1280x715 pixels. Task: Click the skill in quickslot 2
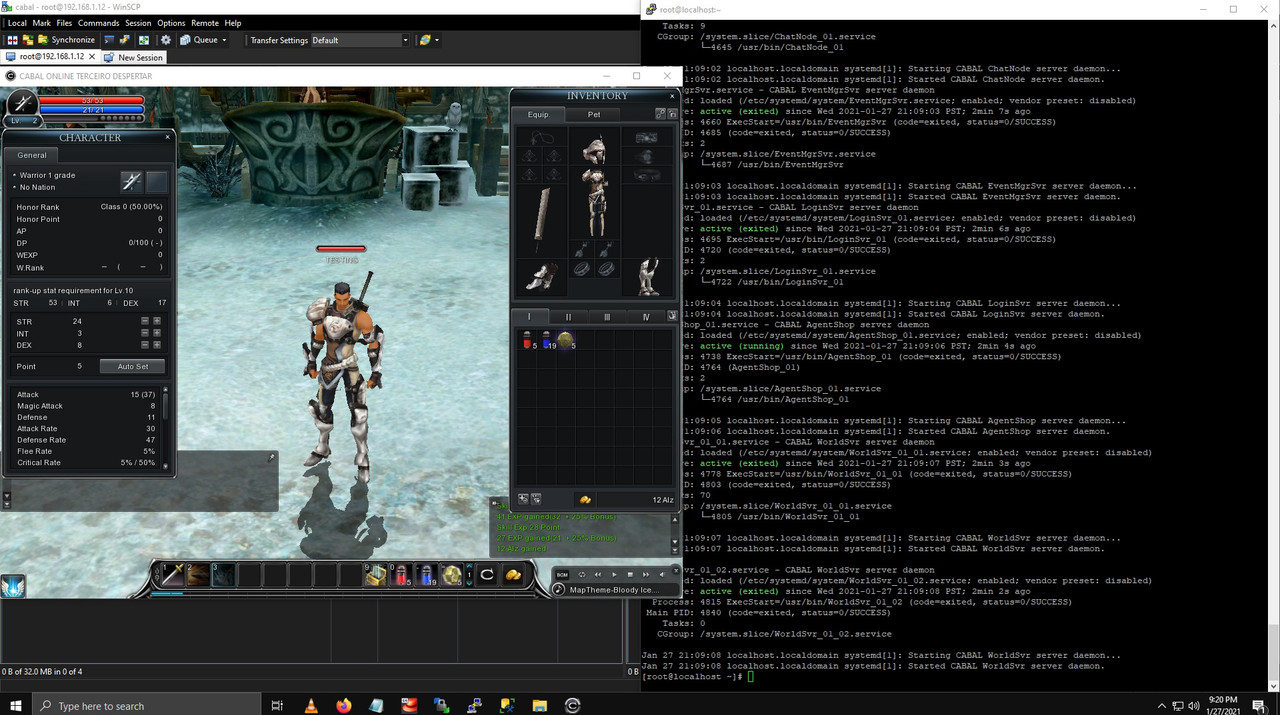coord(198,574)
